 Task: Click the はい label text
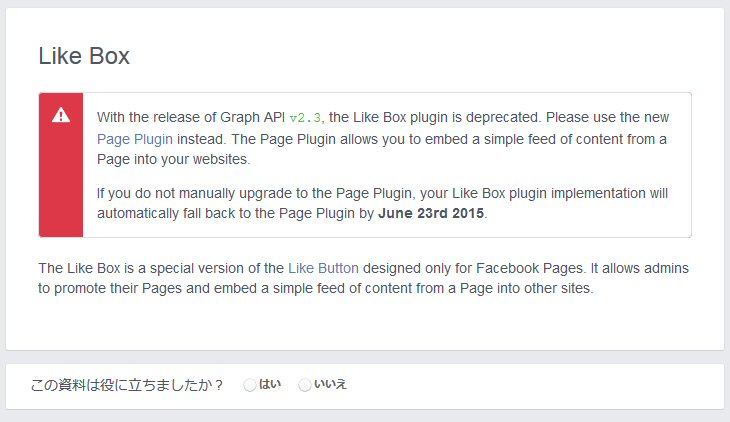click(x=270, y=384)
